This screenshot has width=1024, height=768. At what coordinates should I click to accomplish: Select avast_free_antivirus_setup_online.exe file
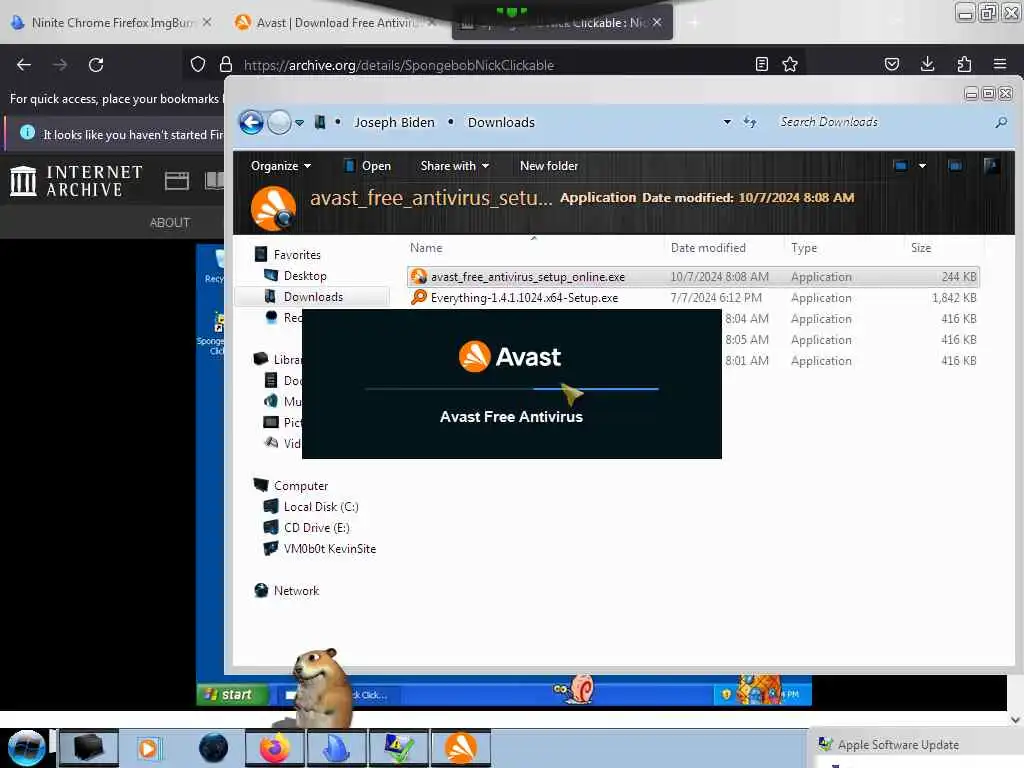693,277
